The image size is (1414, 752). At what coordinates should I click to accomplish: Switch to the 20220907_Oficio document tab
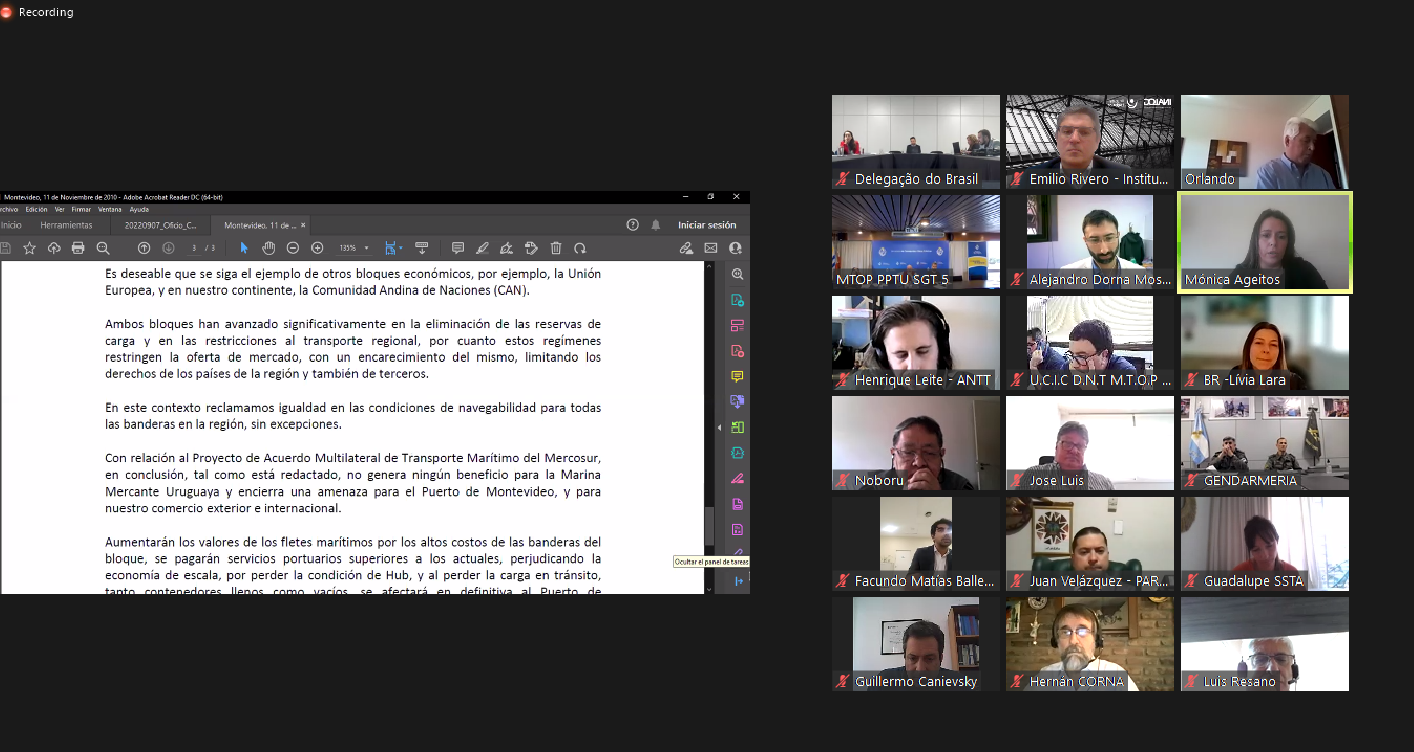(x=160, y=225)
